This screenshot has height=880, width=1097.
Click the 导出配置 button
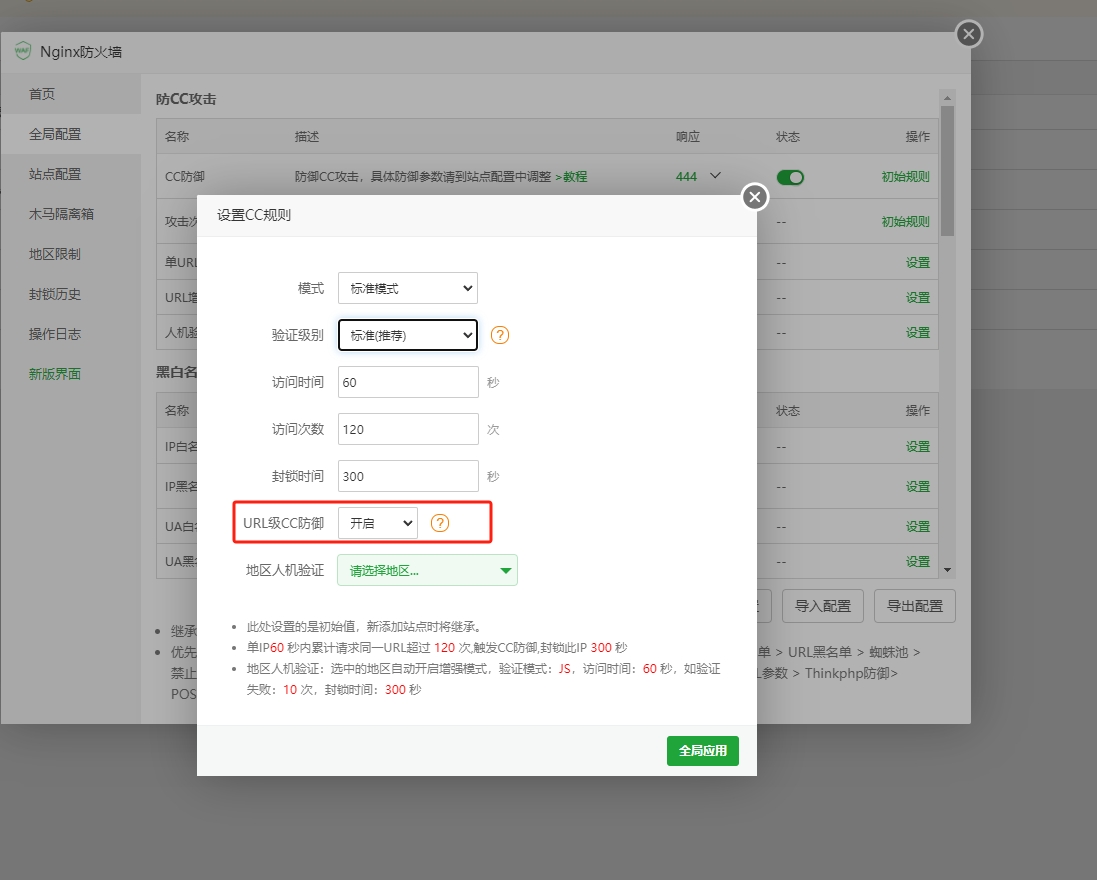914,606
